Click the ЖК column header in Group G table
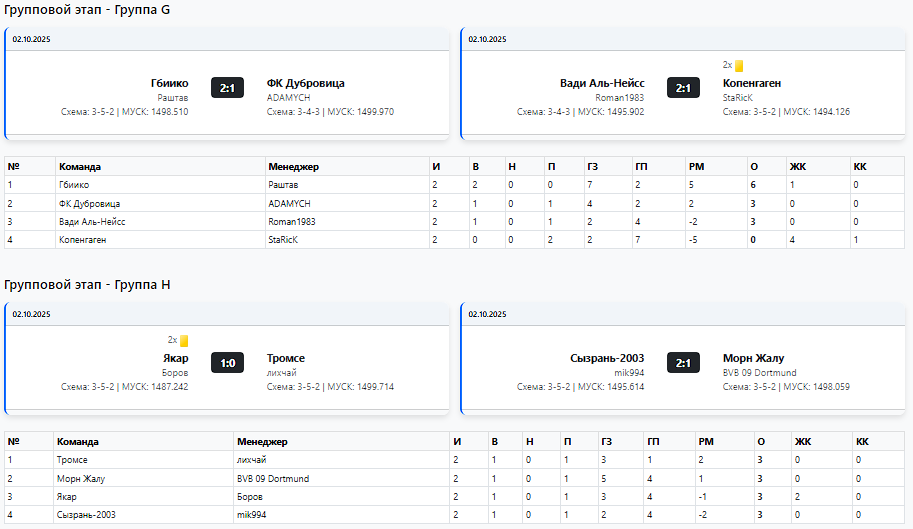 click(x=797, y=166)
